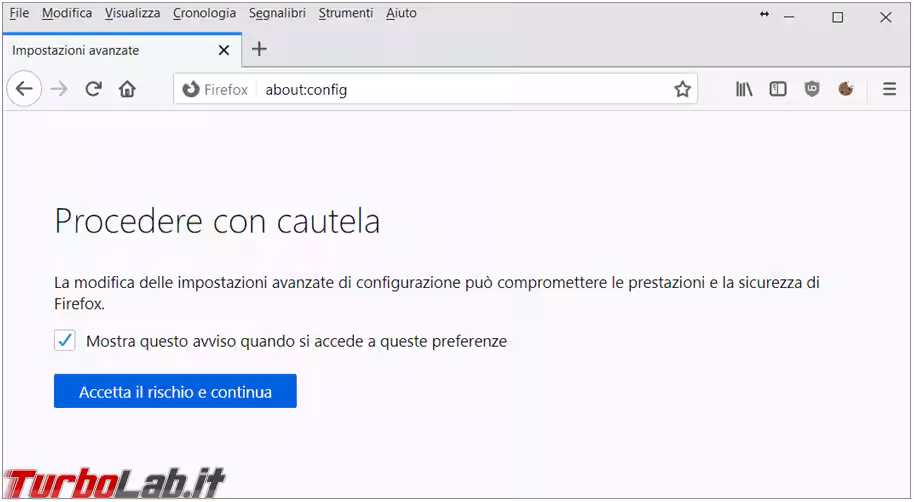Close the Impostazioni avanzate tab

224,50
